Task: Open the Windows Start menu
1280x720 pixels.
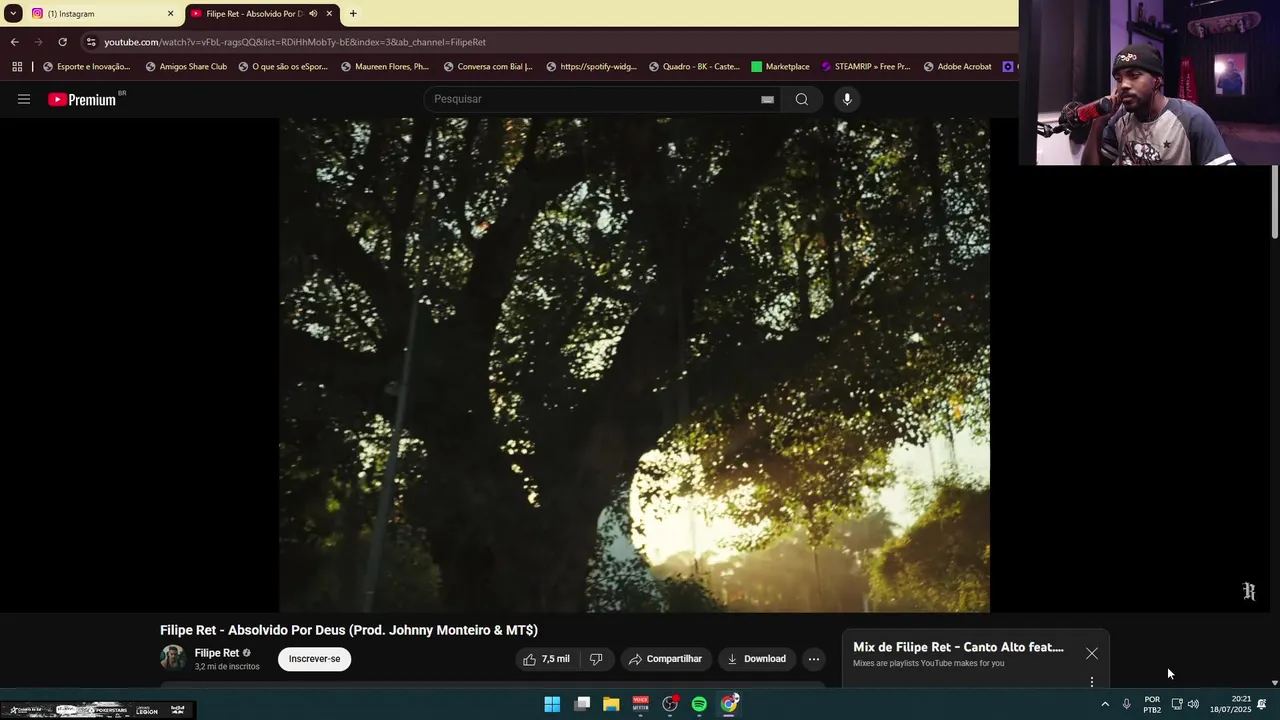Action: point(552,704)
